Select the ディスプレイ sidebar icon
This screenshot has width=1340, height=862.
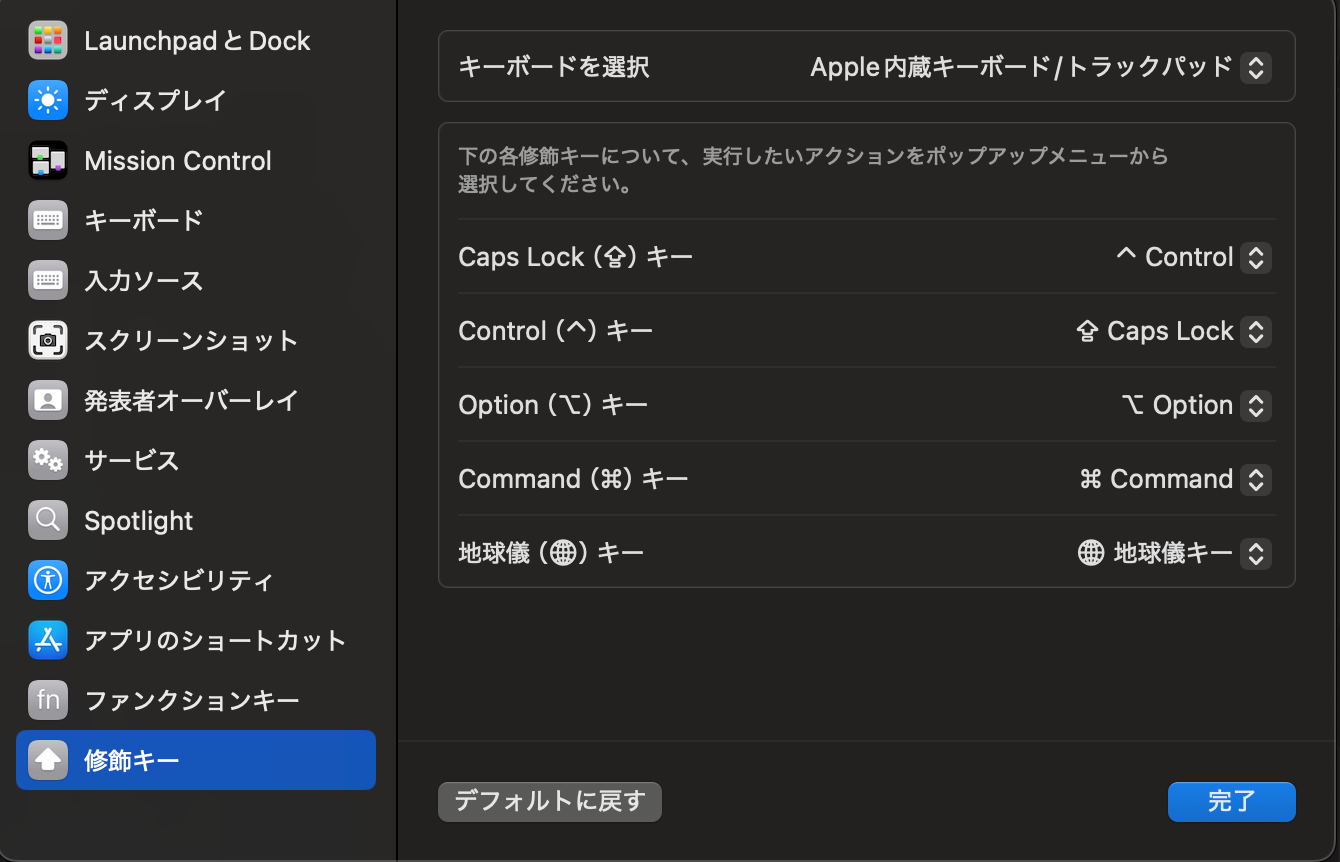(47, 100)
